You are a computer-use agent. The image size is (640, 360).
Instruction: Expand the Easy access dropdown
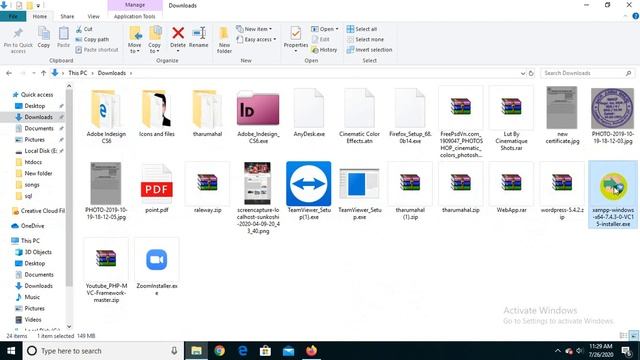tap(256, 39)
